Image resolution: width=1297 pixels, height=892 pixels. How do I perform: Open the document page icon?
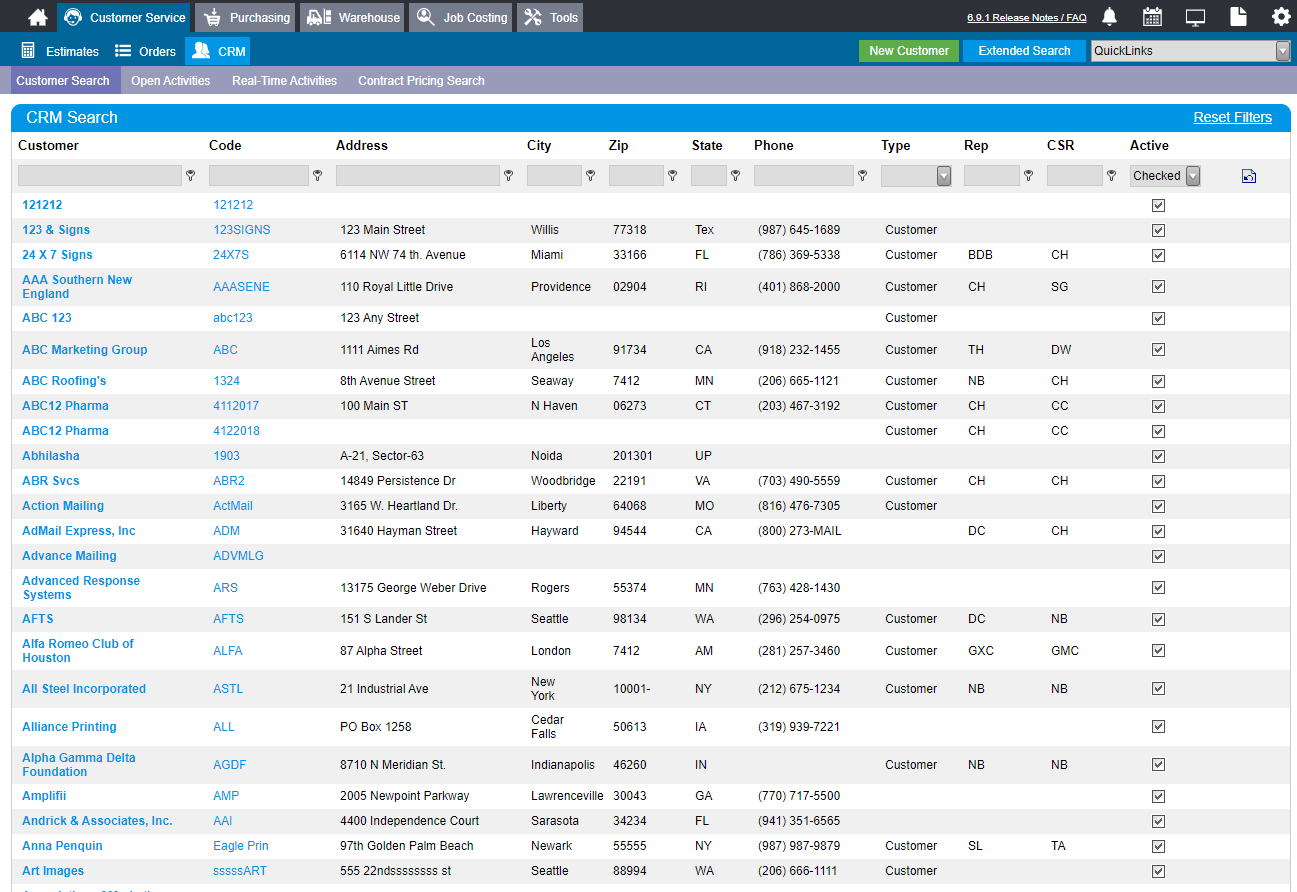point(1238,17)
